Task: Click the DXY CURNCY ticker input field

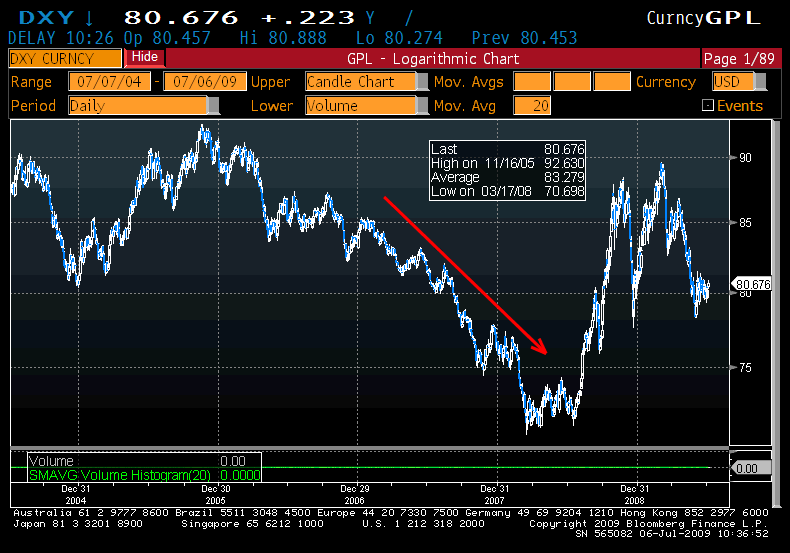Action: (65, 58)
